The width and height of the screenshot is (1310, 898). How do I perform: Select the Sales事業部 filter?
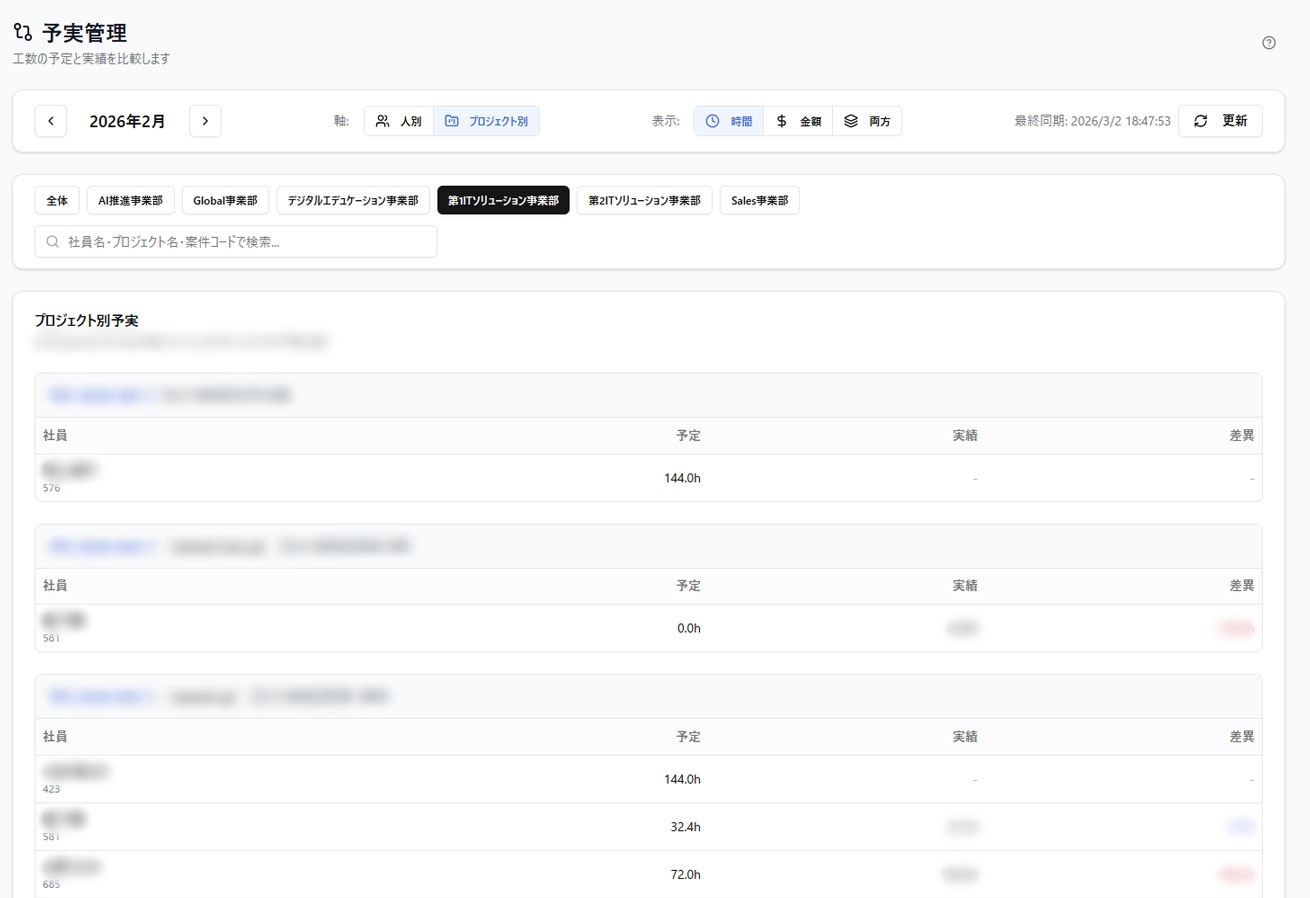pyautogui.click(x=759, y=200)
